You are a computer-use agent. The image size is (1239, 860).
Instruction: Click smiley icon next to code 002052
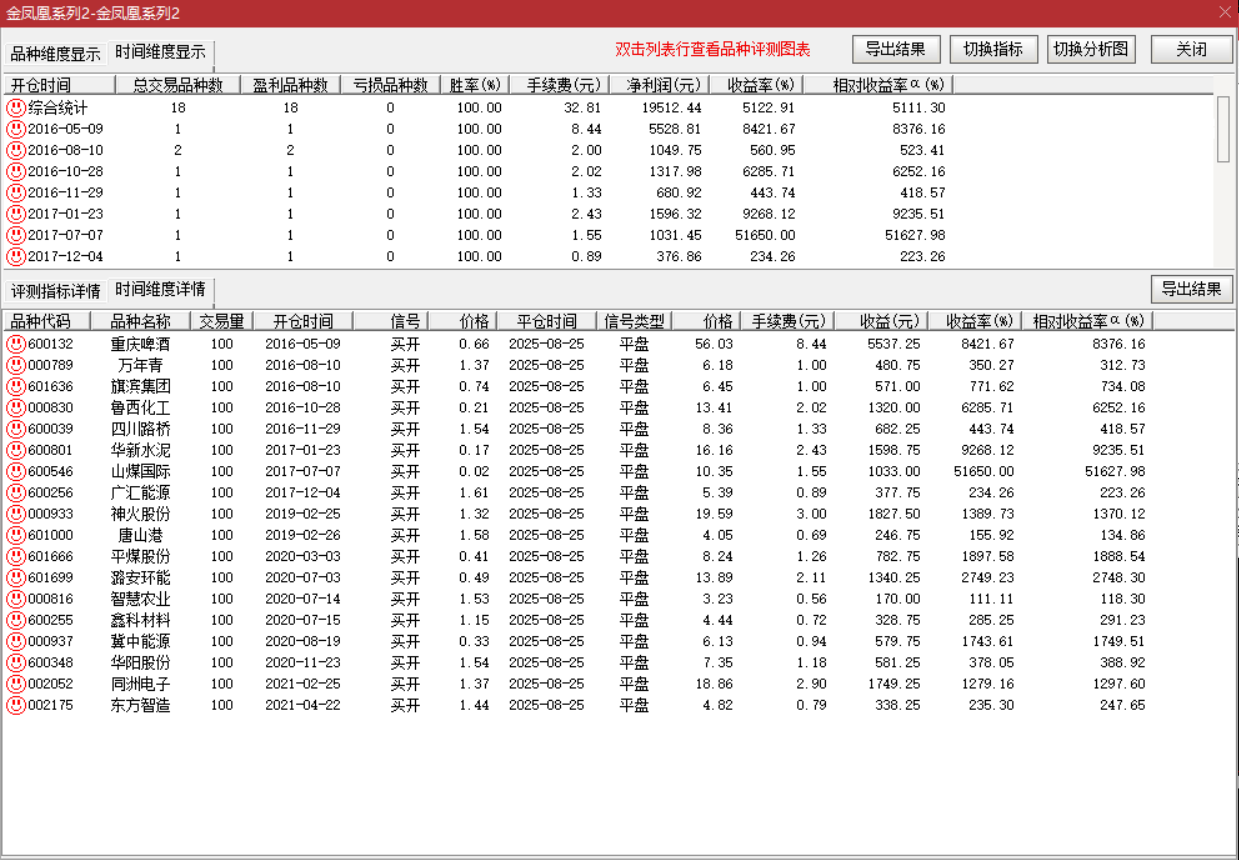[x=16, y=684]
